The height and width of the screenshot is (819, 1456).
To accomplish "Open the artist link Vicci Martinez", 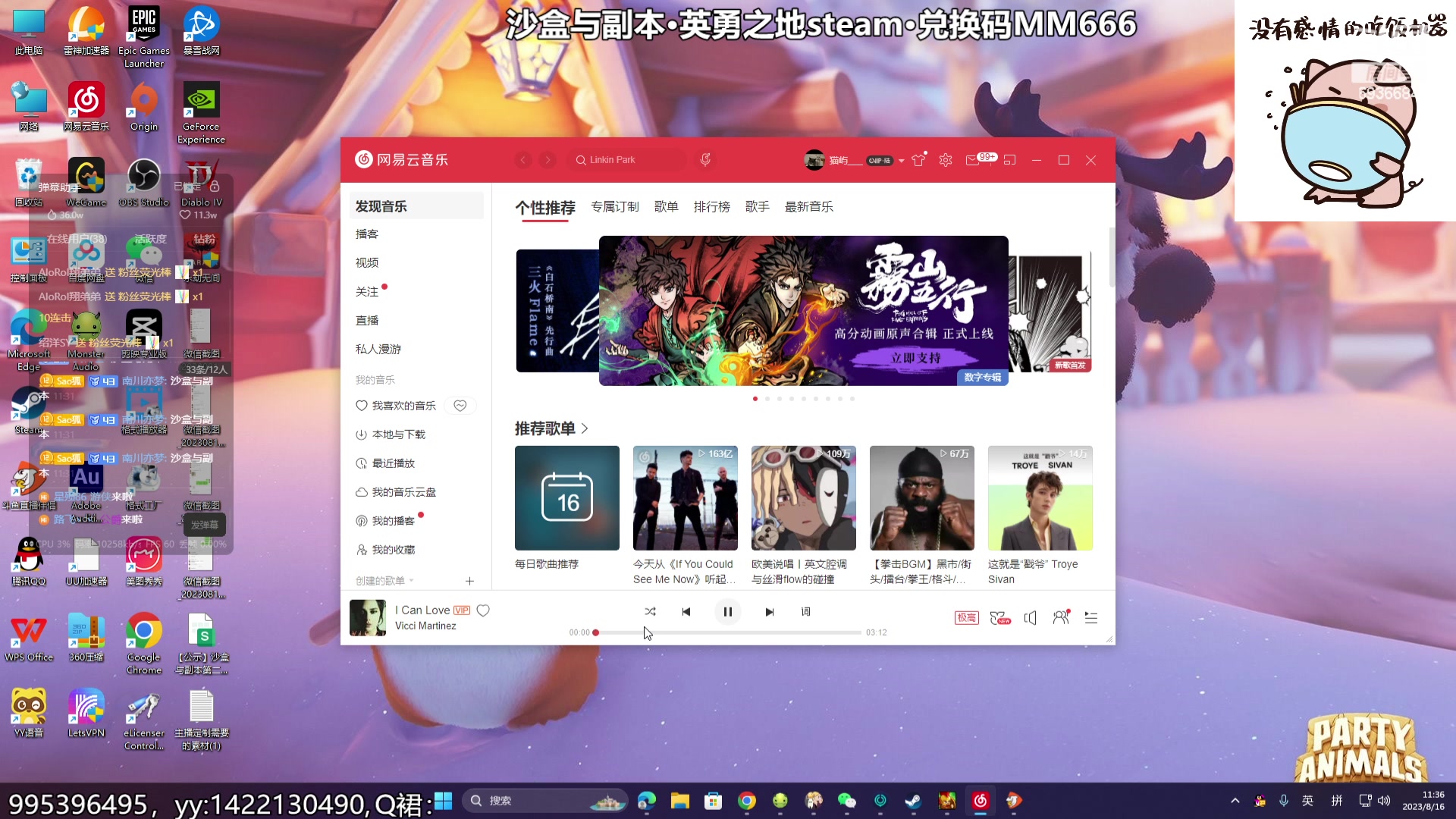I will (425, 626).
